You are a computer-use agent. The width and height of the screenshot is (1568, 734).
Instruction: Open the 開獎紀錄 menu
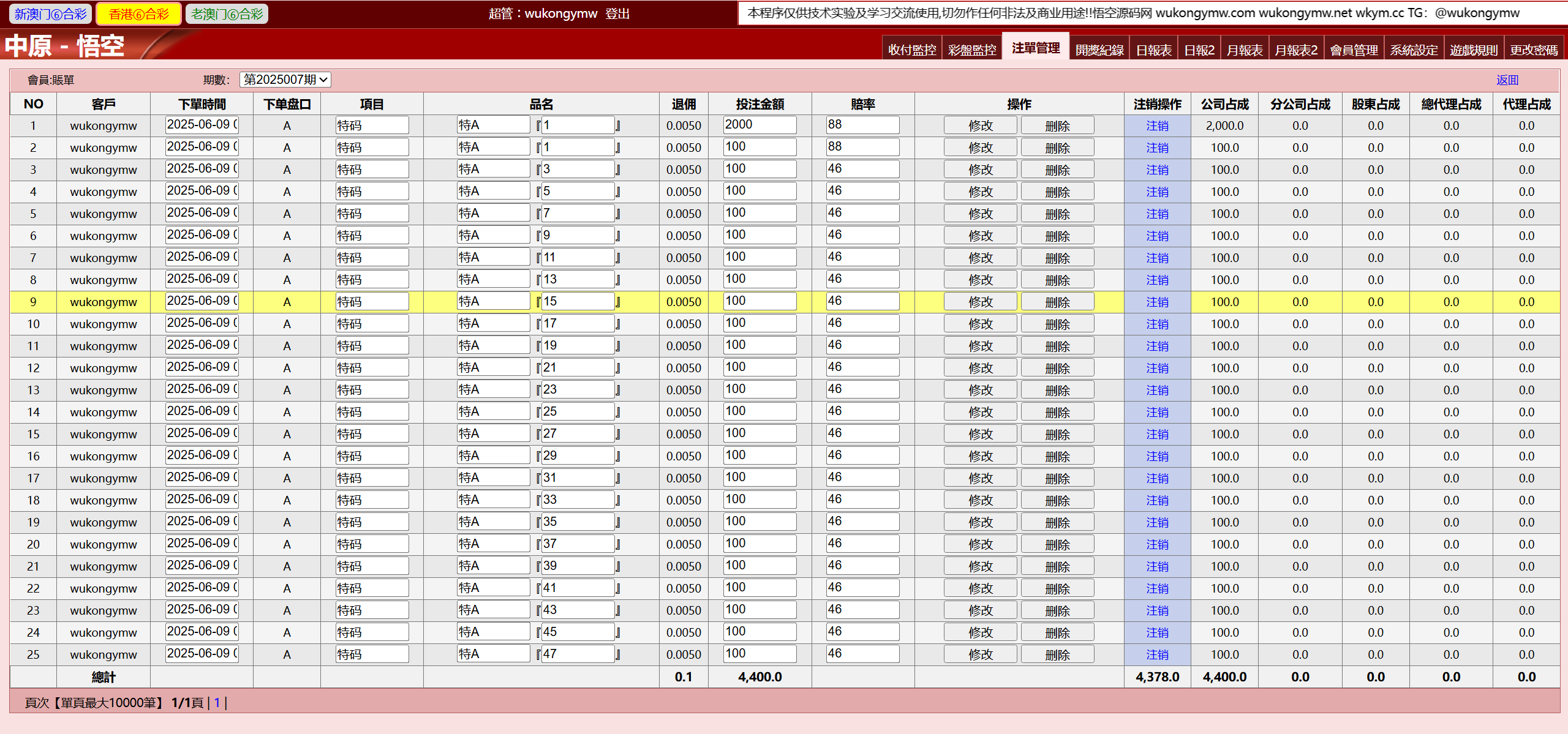pyautogui.click(x=1099, y=50)
